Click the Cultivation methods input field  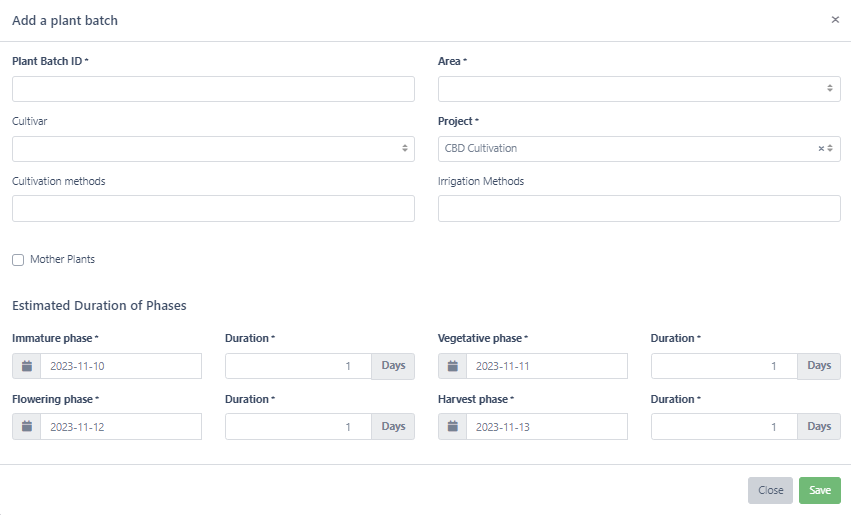pos(213,208)
